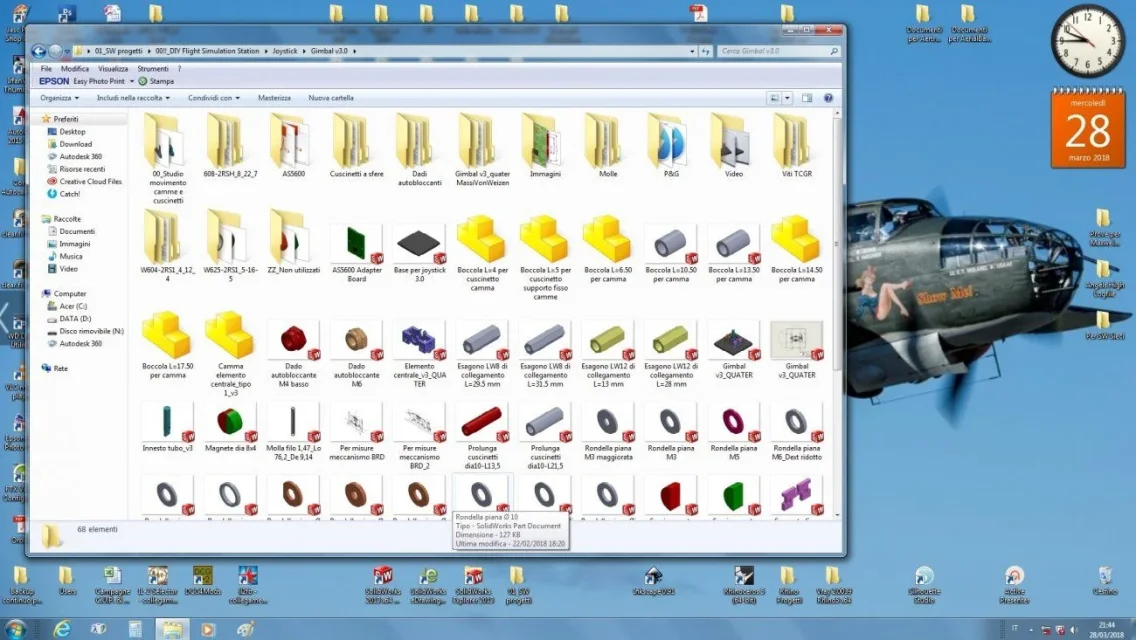Viewport: 1136px width, 640px height.
Task: Select Boccola L=6.50 per camma part
Action: [x=608, y=250]
